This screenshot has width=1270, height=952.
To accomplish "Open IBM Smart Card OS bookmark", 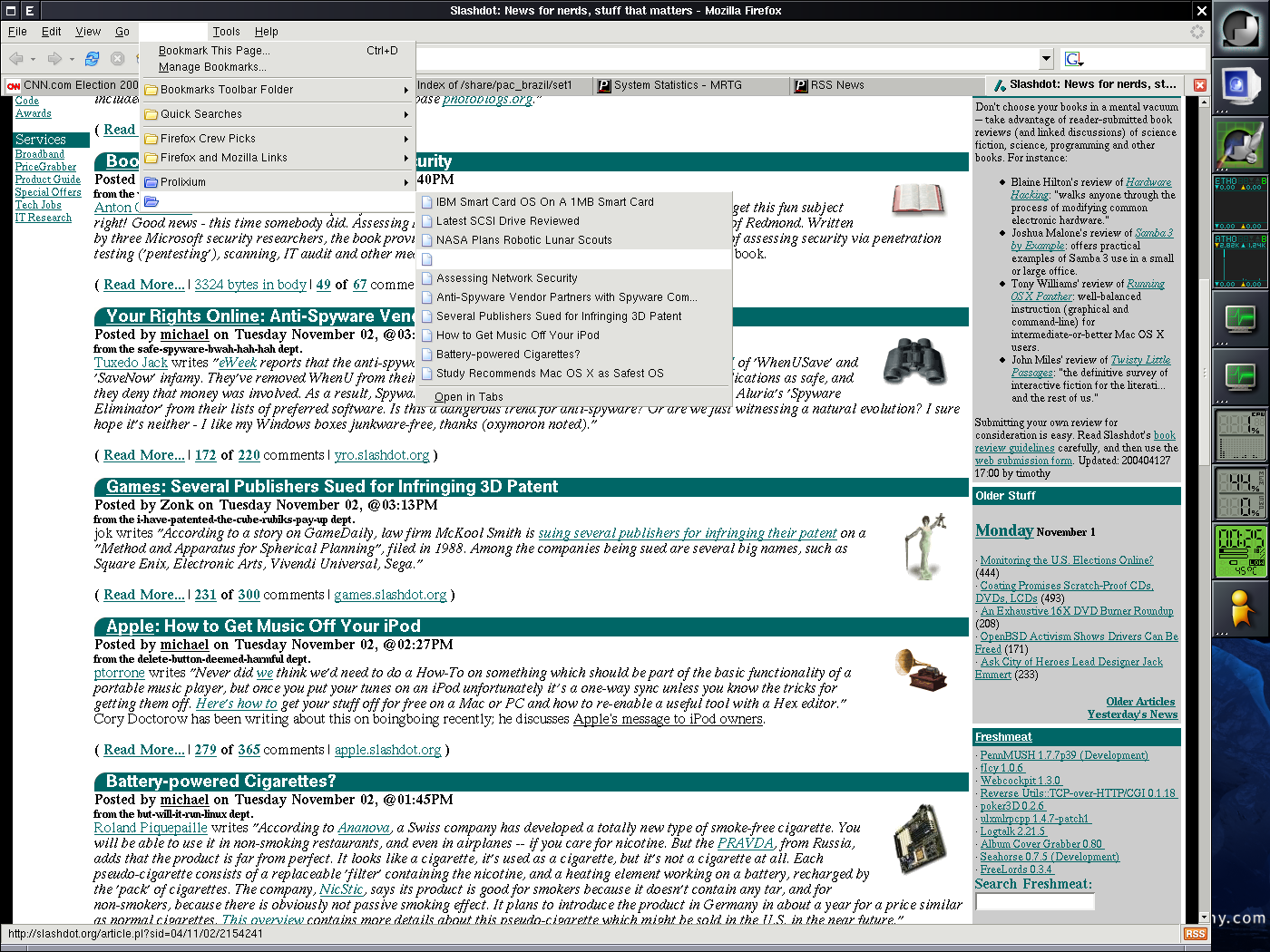I will (574, 202).
